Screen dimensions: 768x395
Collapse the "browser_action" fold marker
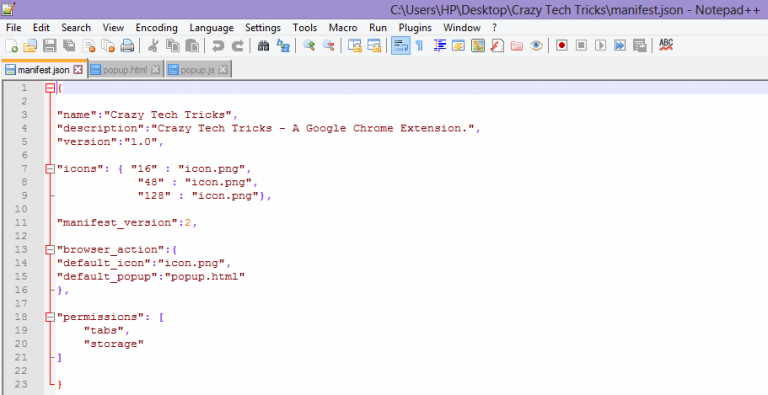pyautogui.click(x=50, y=250)
